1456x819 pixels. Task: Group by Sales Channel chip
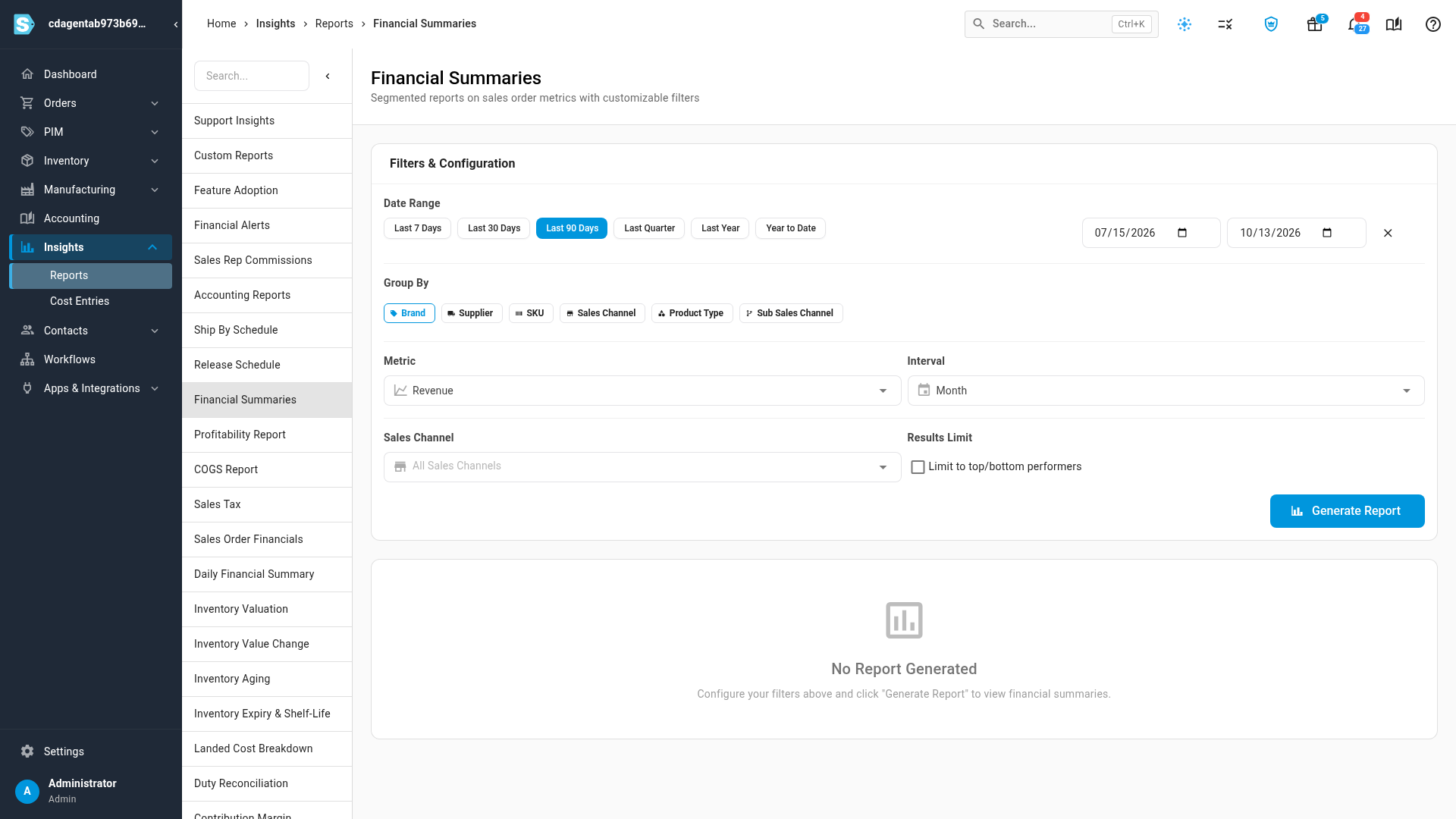pos(602,313)
